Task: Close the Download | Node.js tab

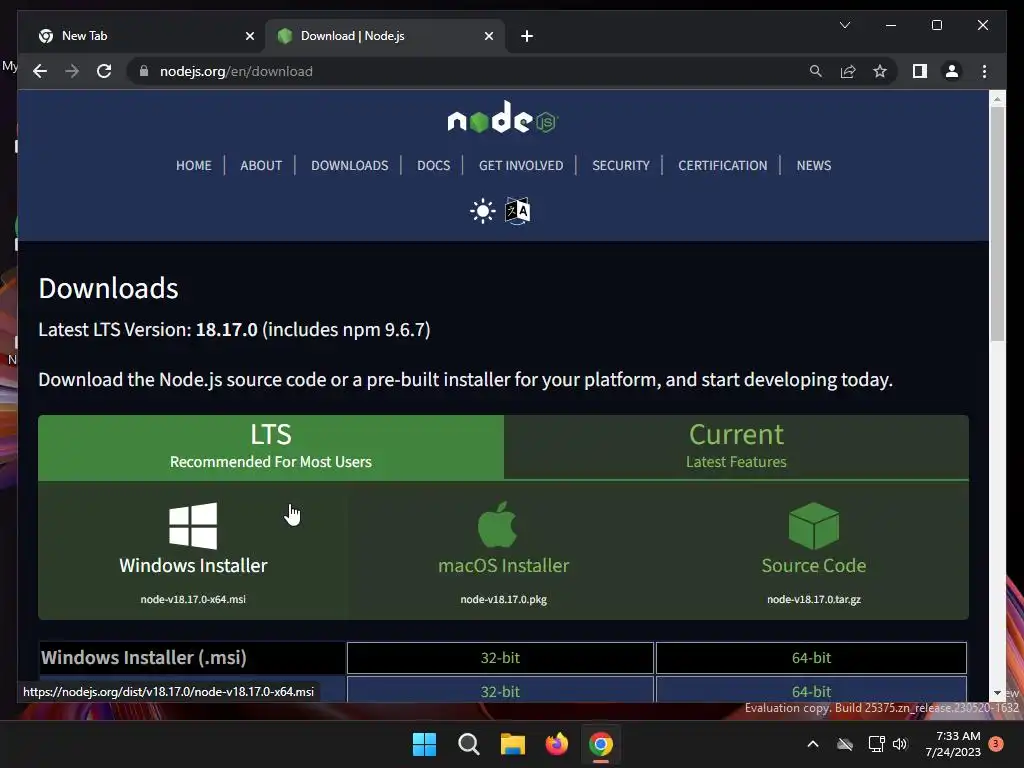Action: (x=488, y=36)
